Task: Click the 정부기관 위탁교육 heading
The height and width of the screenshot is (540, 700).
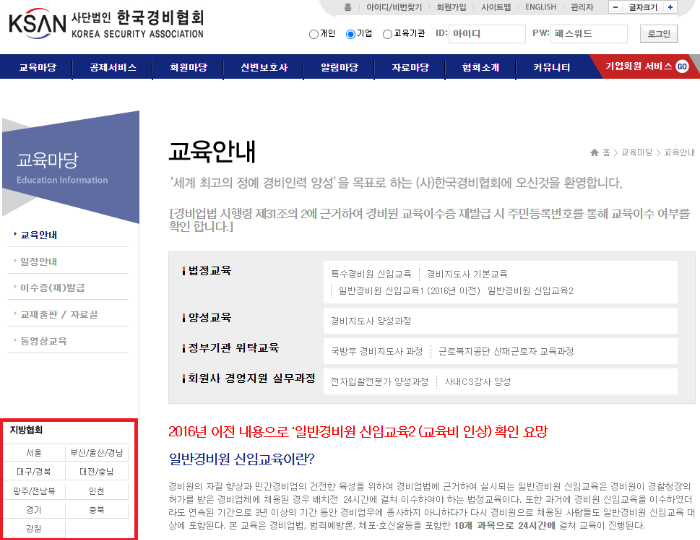Action: click(233, 348)
